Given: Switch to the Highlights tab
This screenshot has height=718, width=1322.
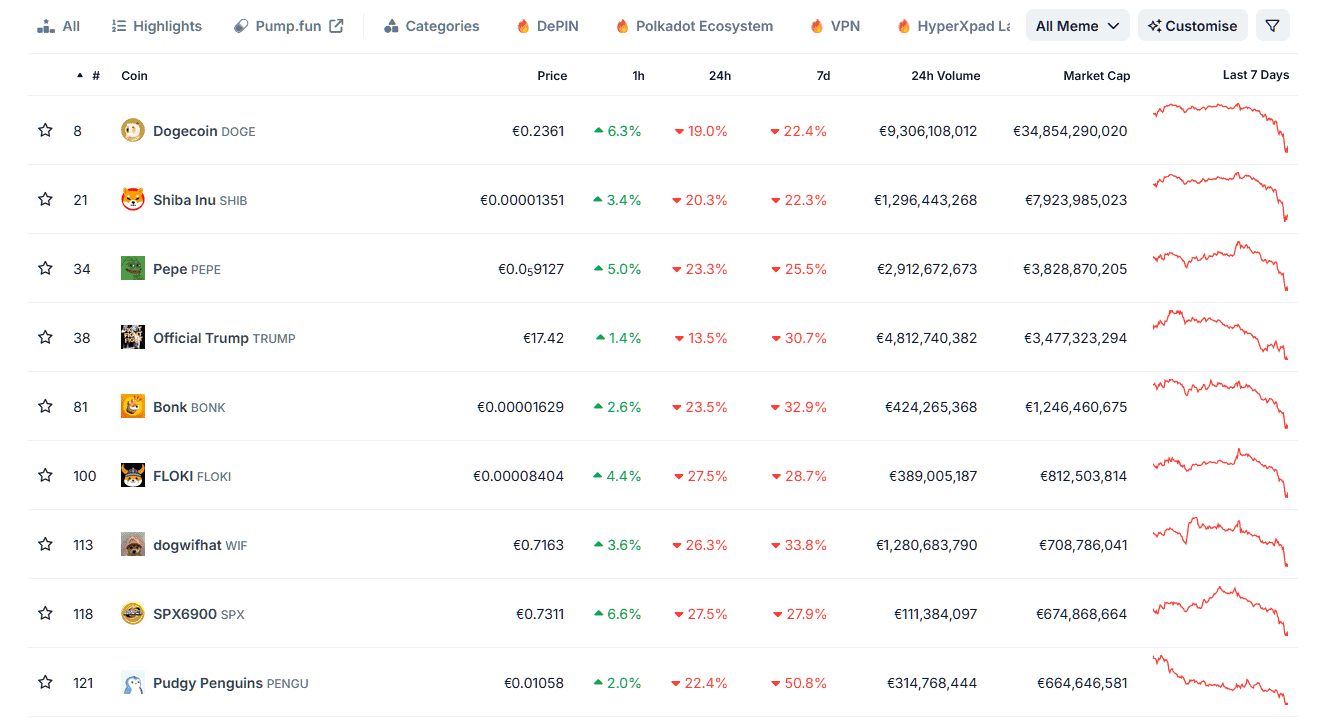Looking at the screenshot, I should coord(156,26).
